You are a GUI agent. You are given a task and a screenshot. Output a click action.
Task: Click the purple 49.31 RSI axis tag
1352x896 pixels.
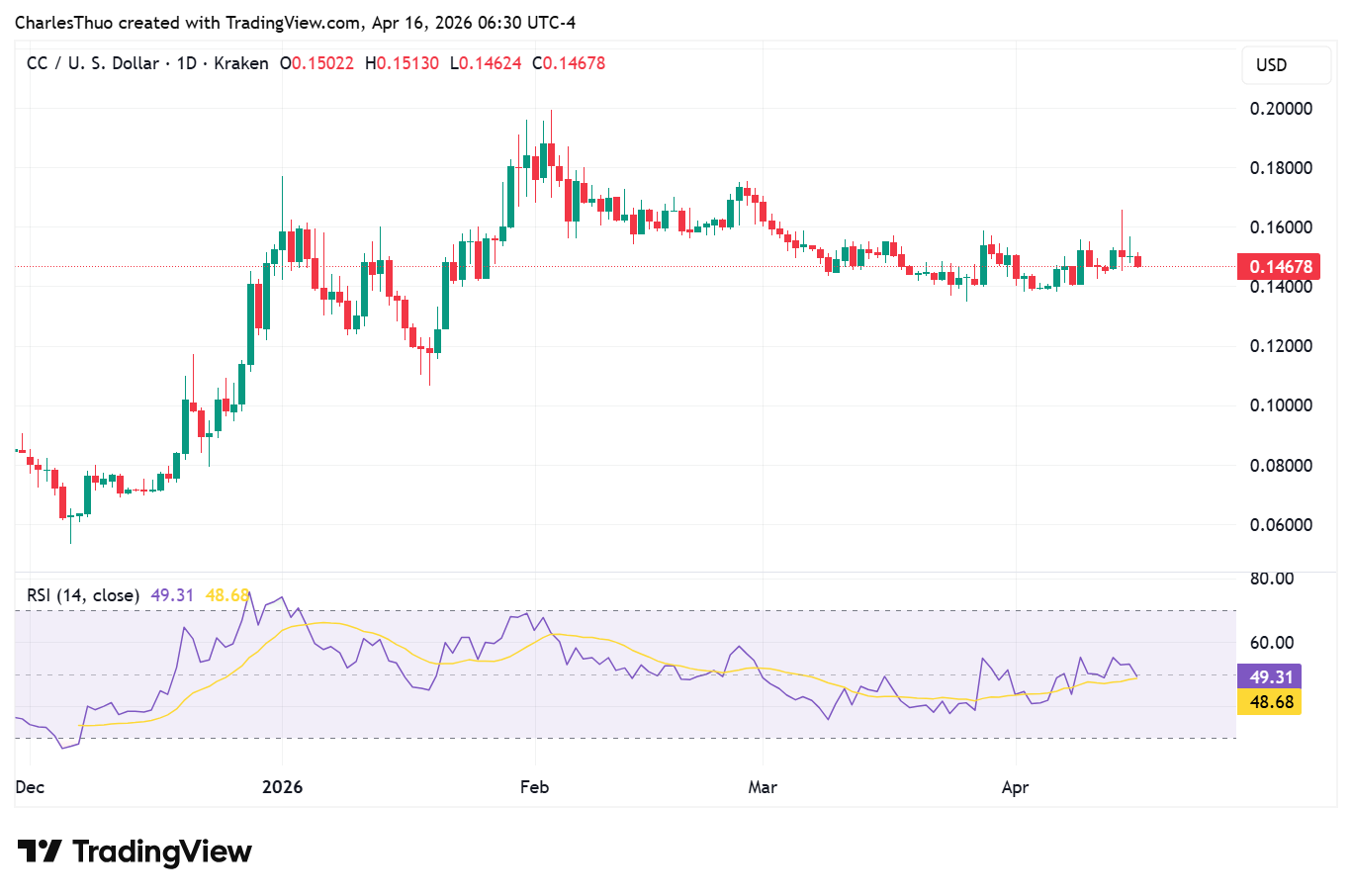(1270, 677)
